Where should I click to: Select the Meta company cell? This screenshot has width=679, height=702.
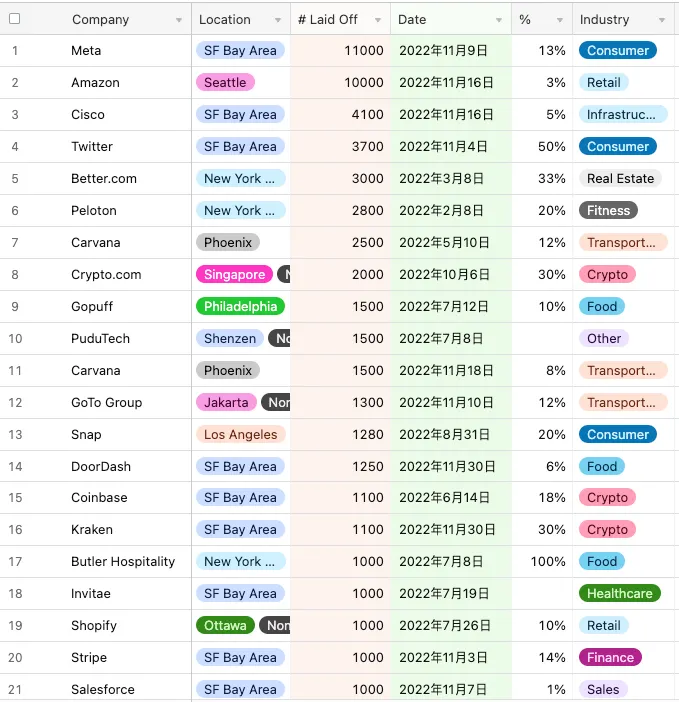tap(86, 51)
